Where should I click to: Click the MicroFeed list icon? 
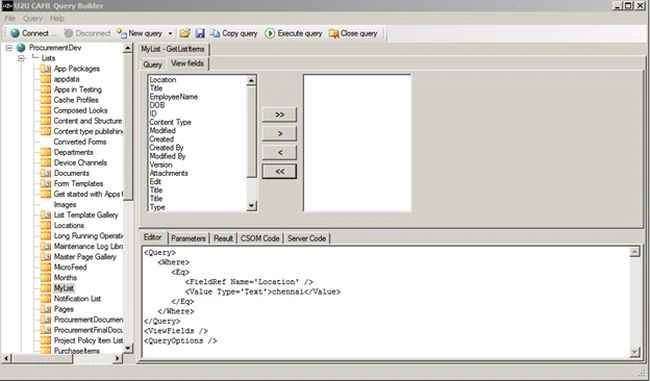click(x=46, y=267)
